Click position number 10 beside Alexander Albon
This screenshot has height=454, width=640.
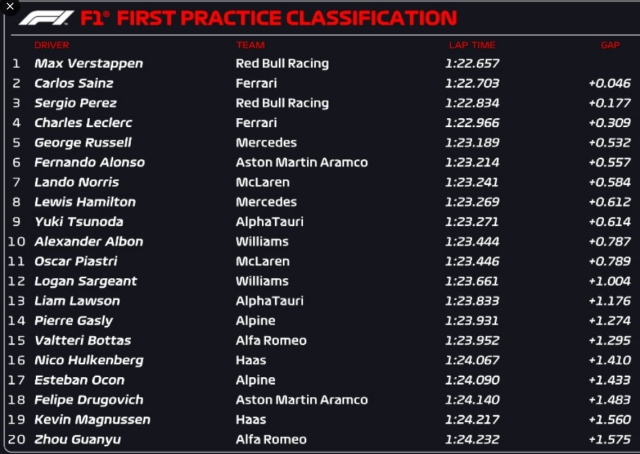click(15, 241)
